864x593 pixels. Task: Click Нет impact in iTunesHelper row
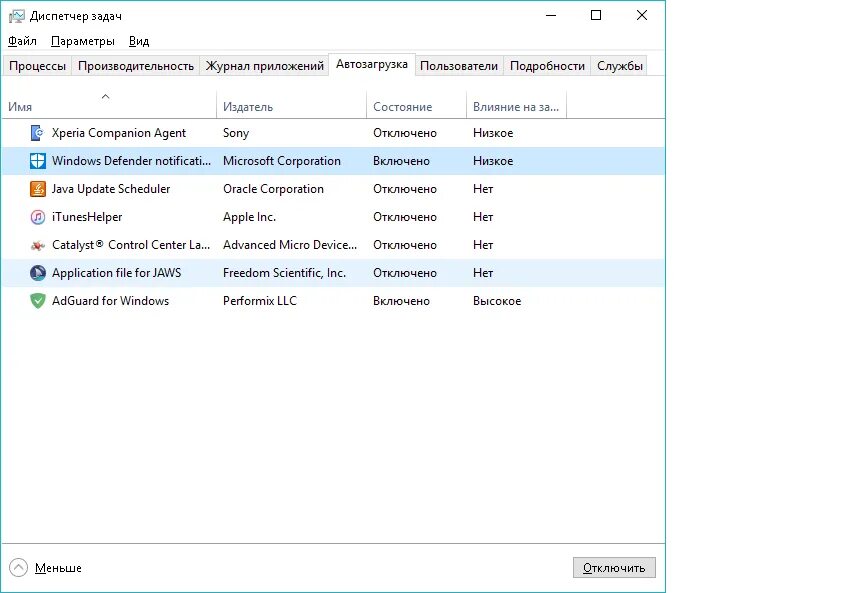click(483, 217)
